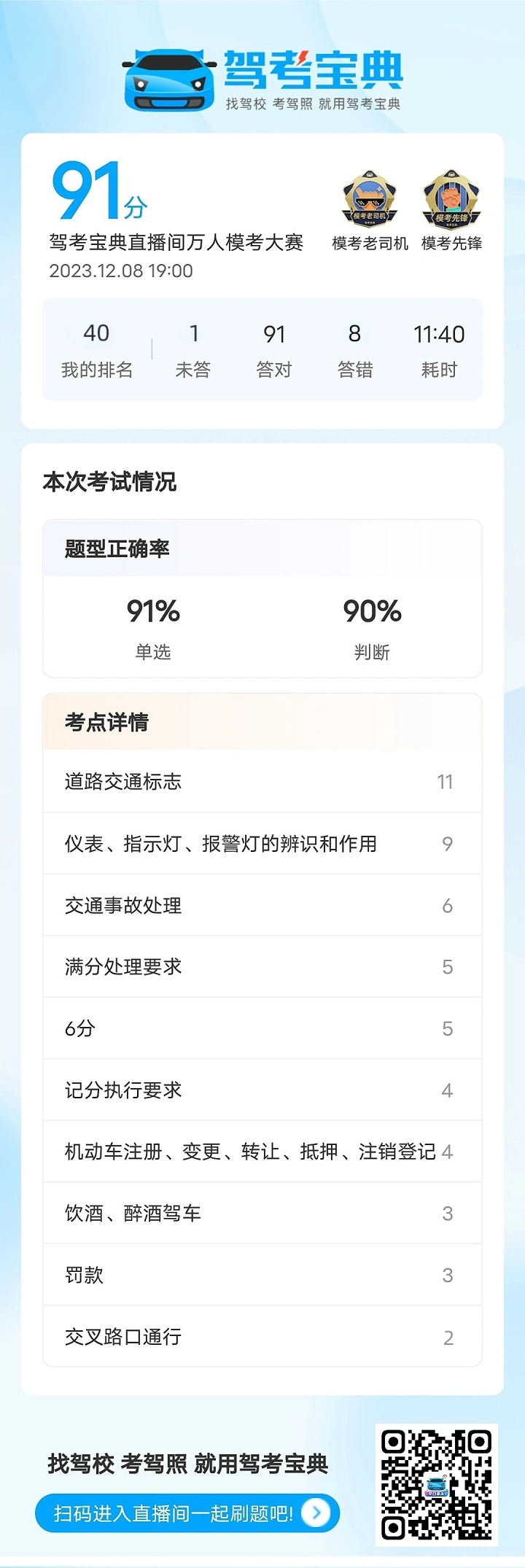Screen dimensions: 525x1568
Task: Open the 道路交通标志 row
Action: point(262,782)
